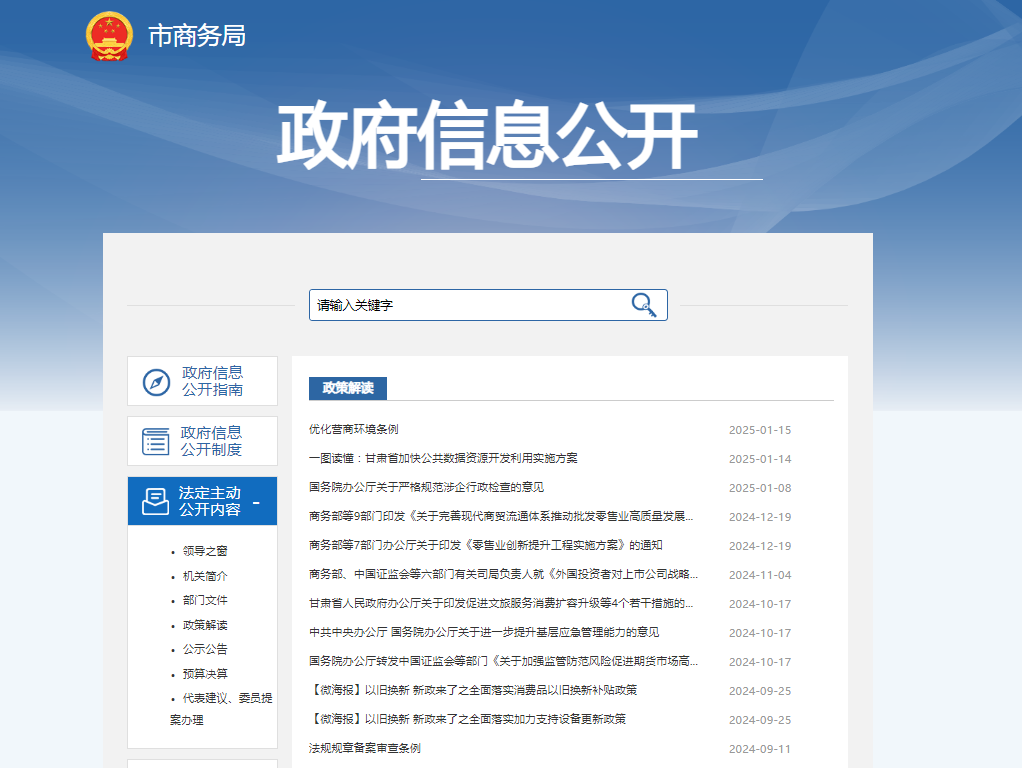The height and width of the screenshot is (768, 1022).
Task: Open the 政策解读 tab heading
Action: pyautogui.click(x=348, y=388)
